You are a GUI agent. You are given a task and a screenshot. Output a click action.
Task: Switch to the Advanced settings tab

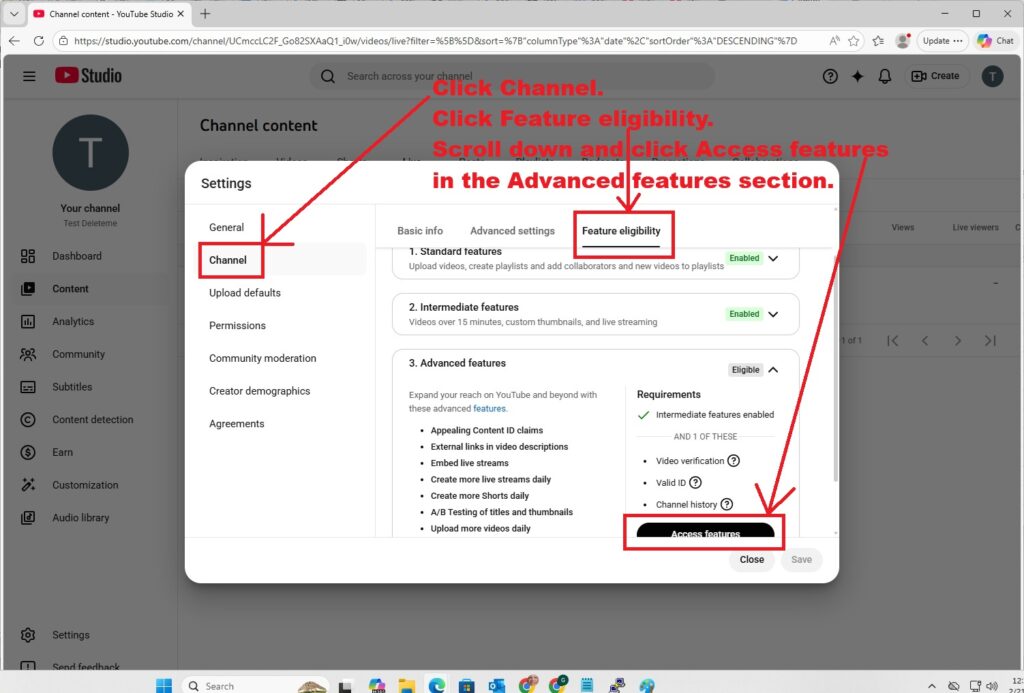(x=512, y=231)
